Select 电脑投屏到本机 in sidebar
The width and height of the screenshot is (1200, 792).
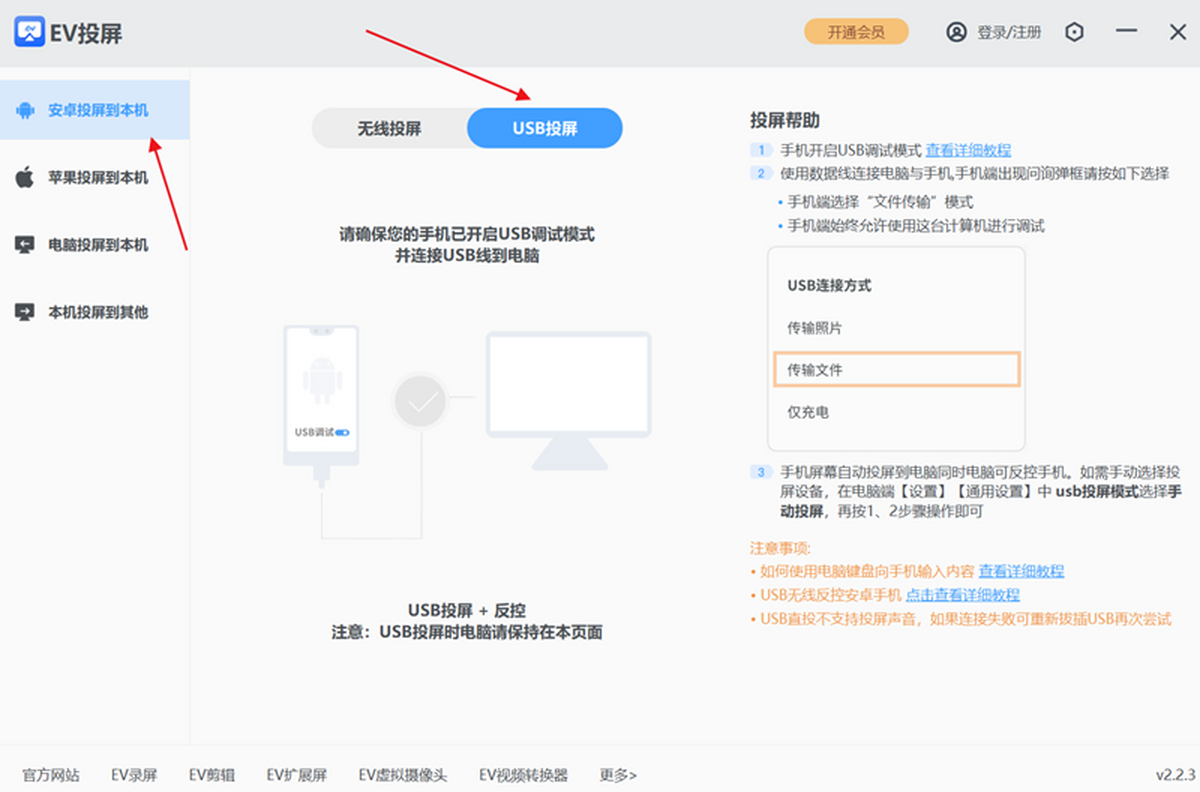(95, 245)
